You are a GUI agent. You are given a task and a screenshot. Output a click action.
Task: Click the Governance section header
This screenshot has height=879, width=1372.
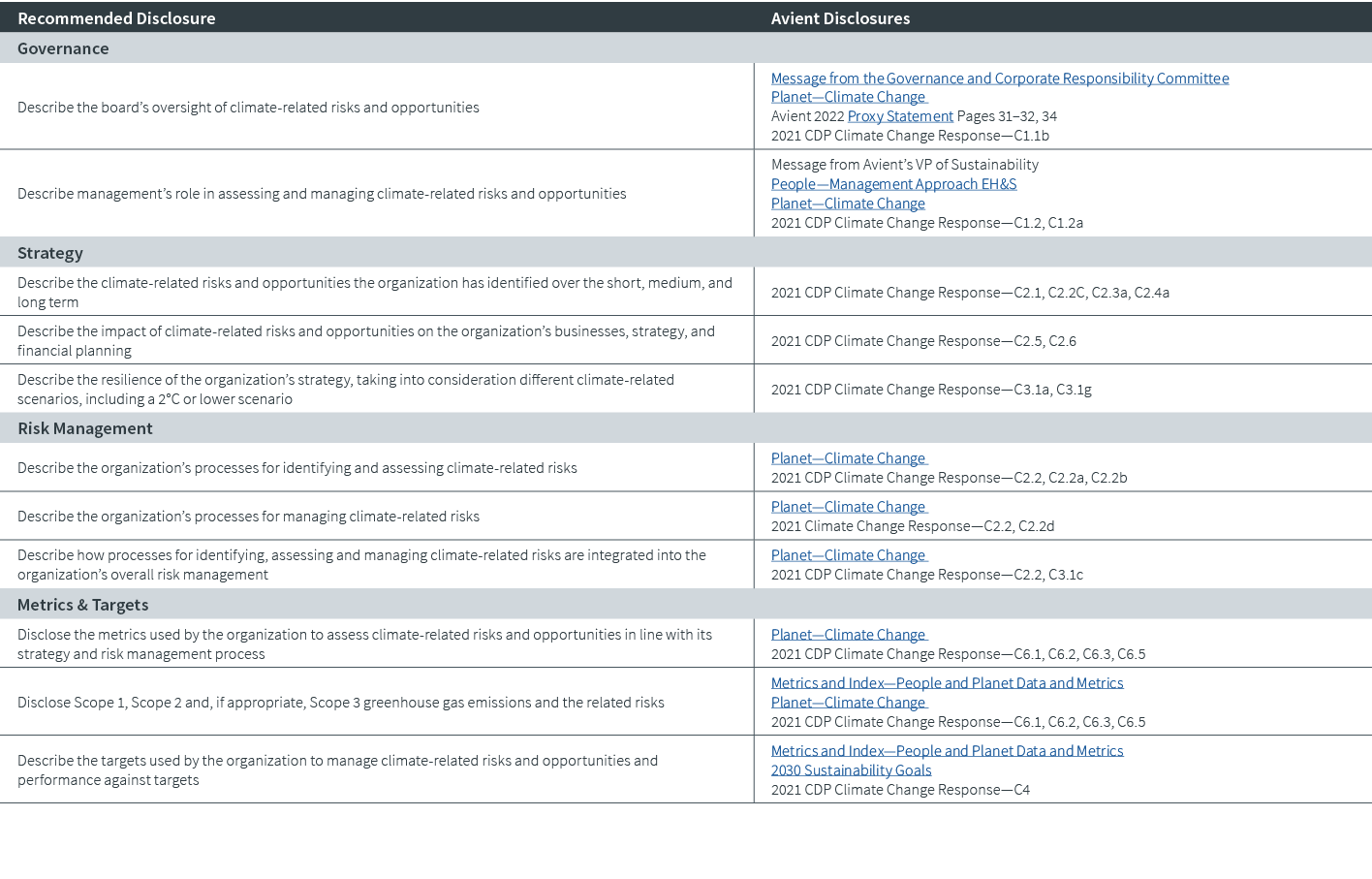(x=63, y=48)
